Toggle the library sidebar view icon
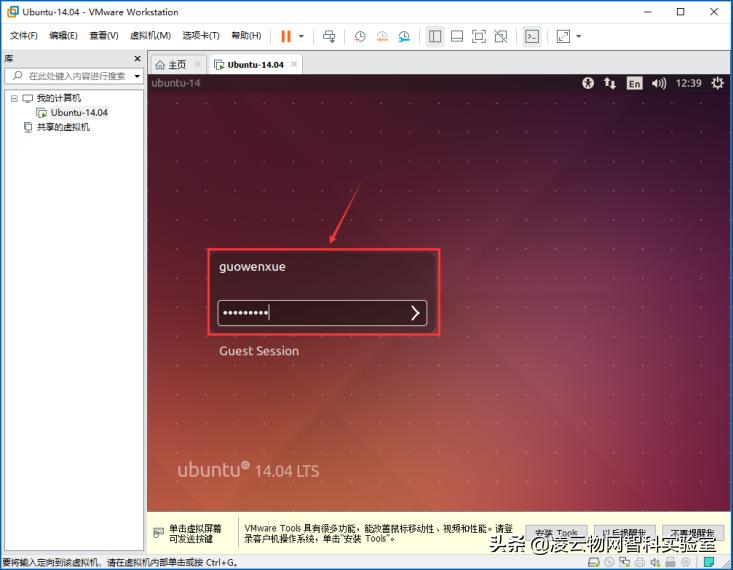This screenshot has width=733, height=570. click(x=435, y=36)
